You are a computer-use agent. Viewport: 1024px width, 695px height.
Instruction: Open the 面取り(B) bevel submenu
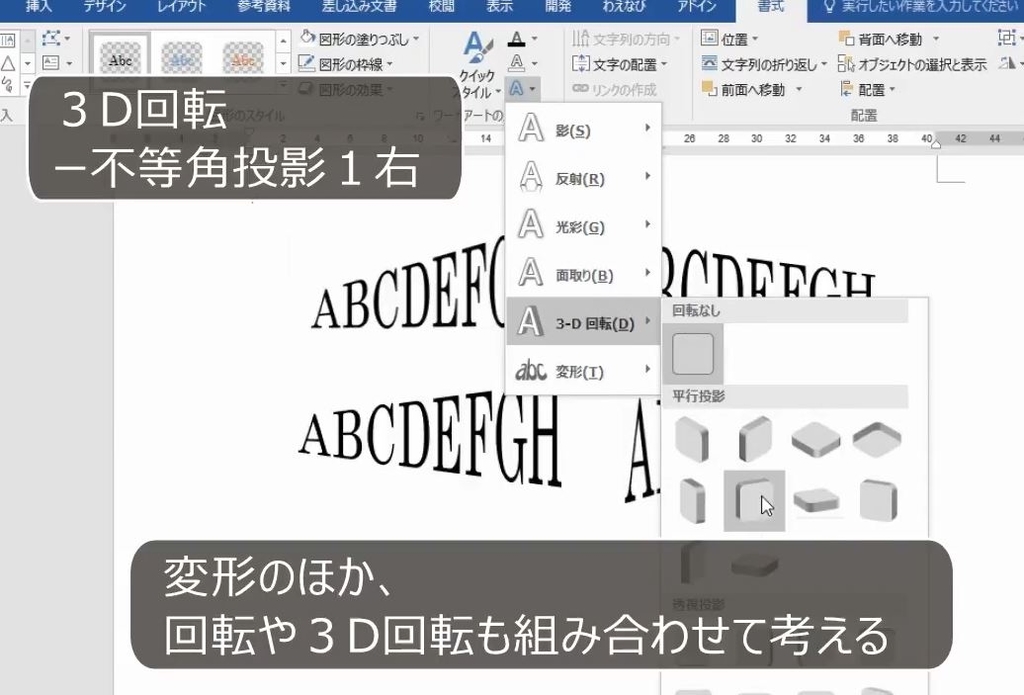point(583,274)
